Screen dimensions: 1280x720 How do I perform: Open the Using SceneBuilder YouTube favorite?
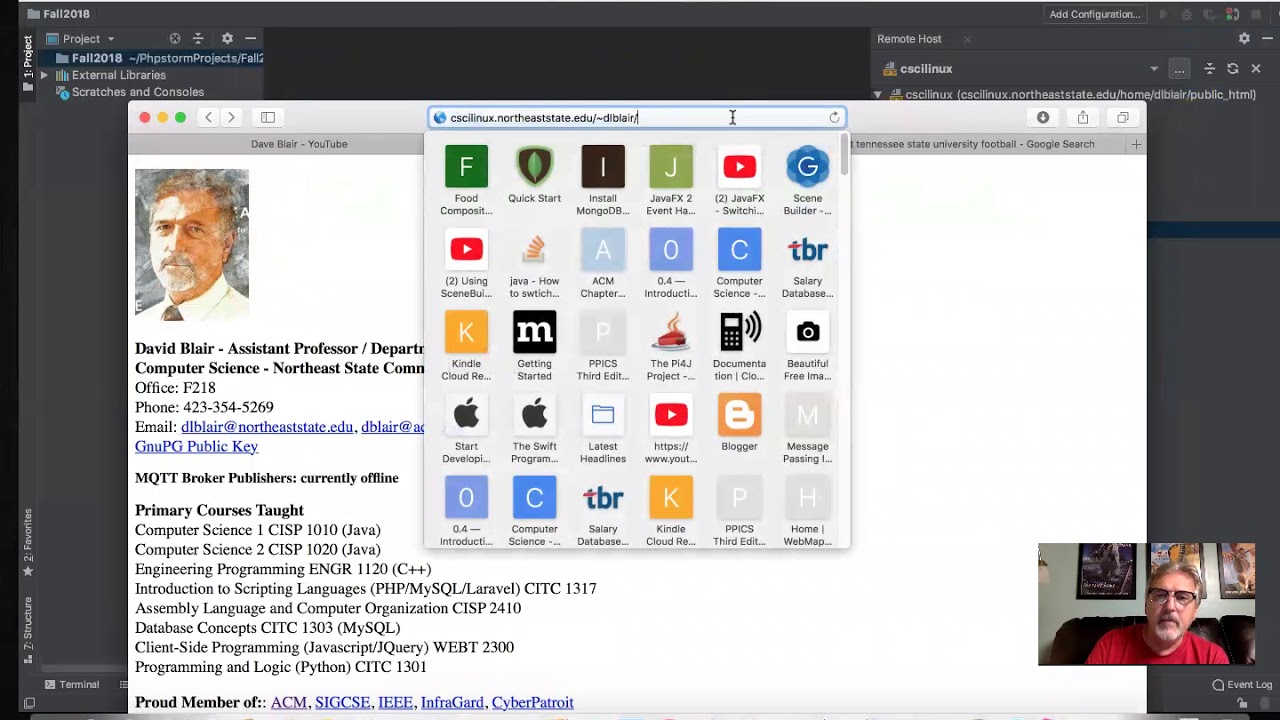pyautogui.click(x=466, y=263)
